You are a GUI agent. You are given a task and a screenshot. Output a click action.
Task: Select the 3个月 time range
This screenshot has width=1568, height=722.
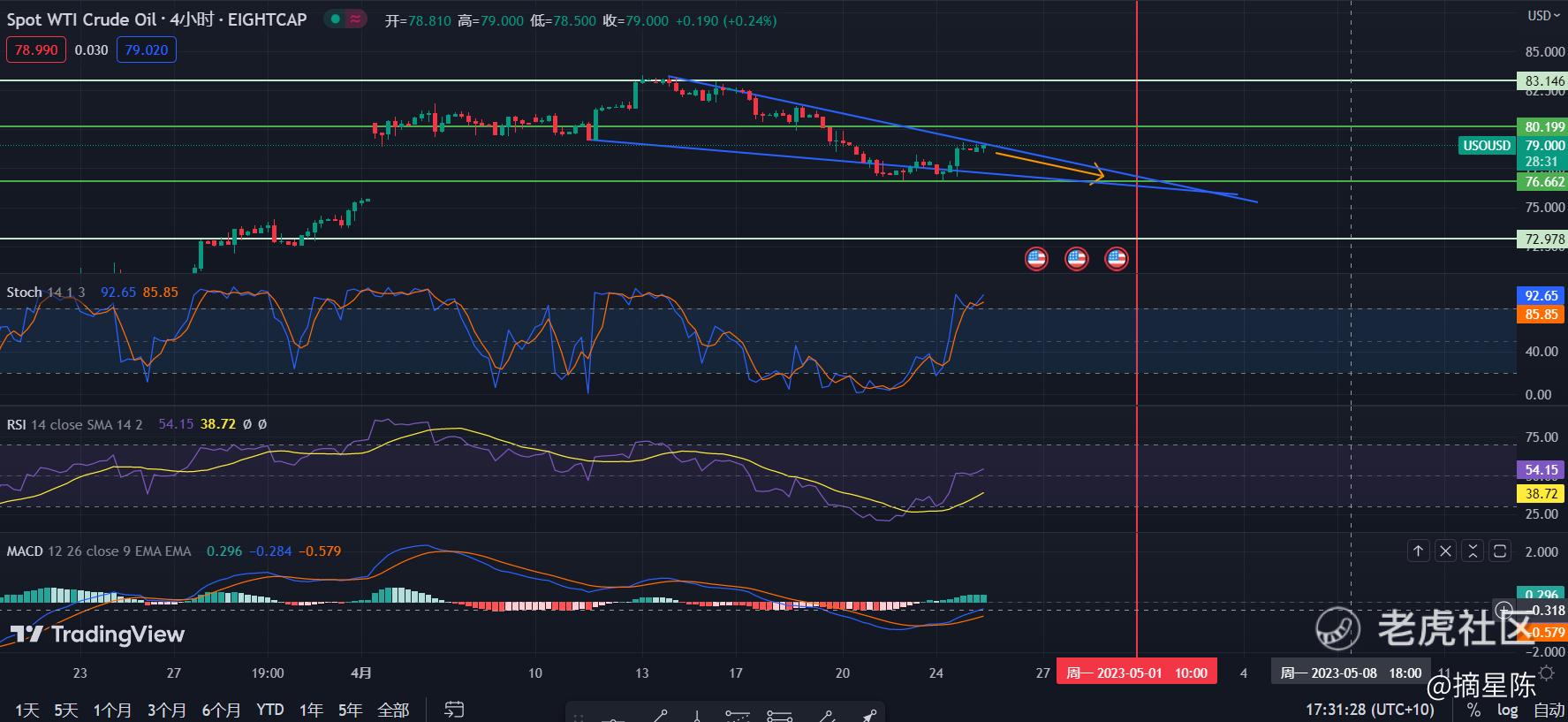167,711
